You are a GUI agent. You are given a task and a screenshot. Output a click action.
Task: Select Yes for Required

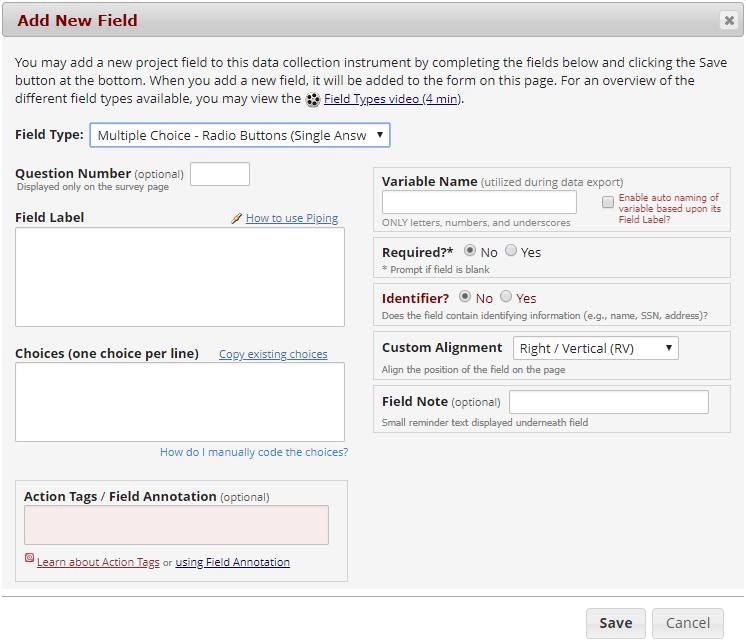click(510, 250)
